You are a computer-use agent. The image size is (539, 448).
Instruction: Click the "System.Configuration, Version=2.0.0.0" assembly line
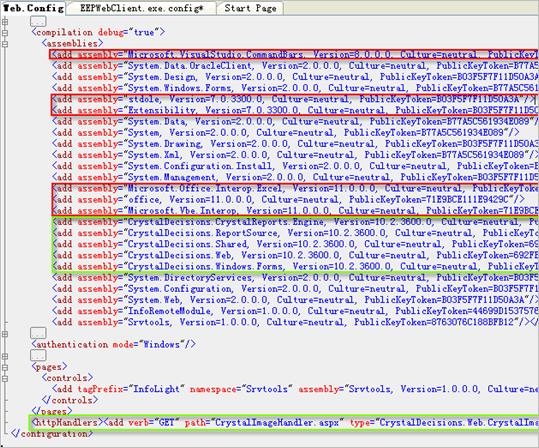point(295,289)
